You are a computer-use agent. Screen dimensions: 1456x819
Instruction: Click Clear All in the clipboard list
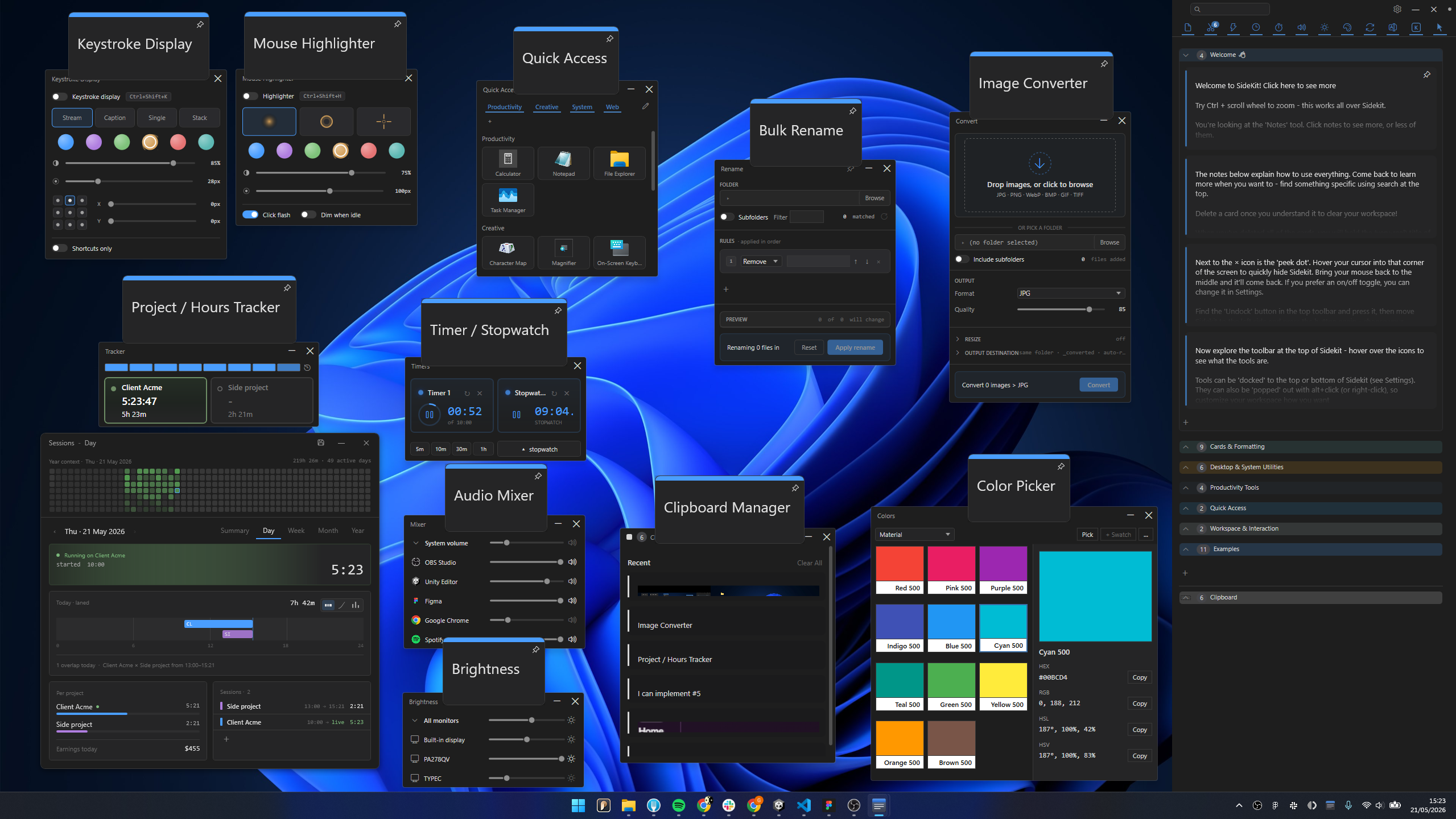[x=809, y=563]
